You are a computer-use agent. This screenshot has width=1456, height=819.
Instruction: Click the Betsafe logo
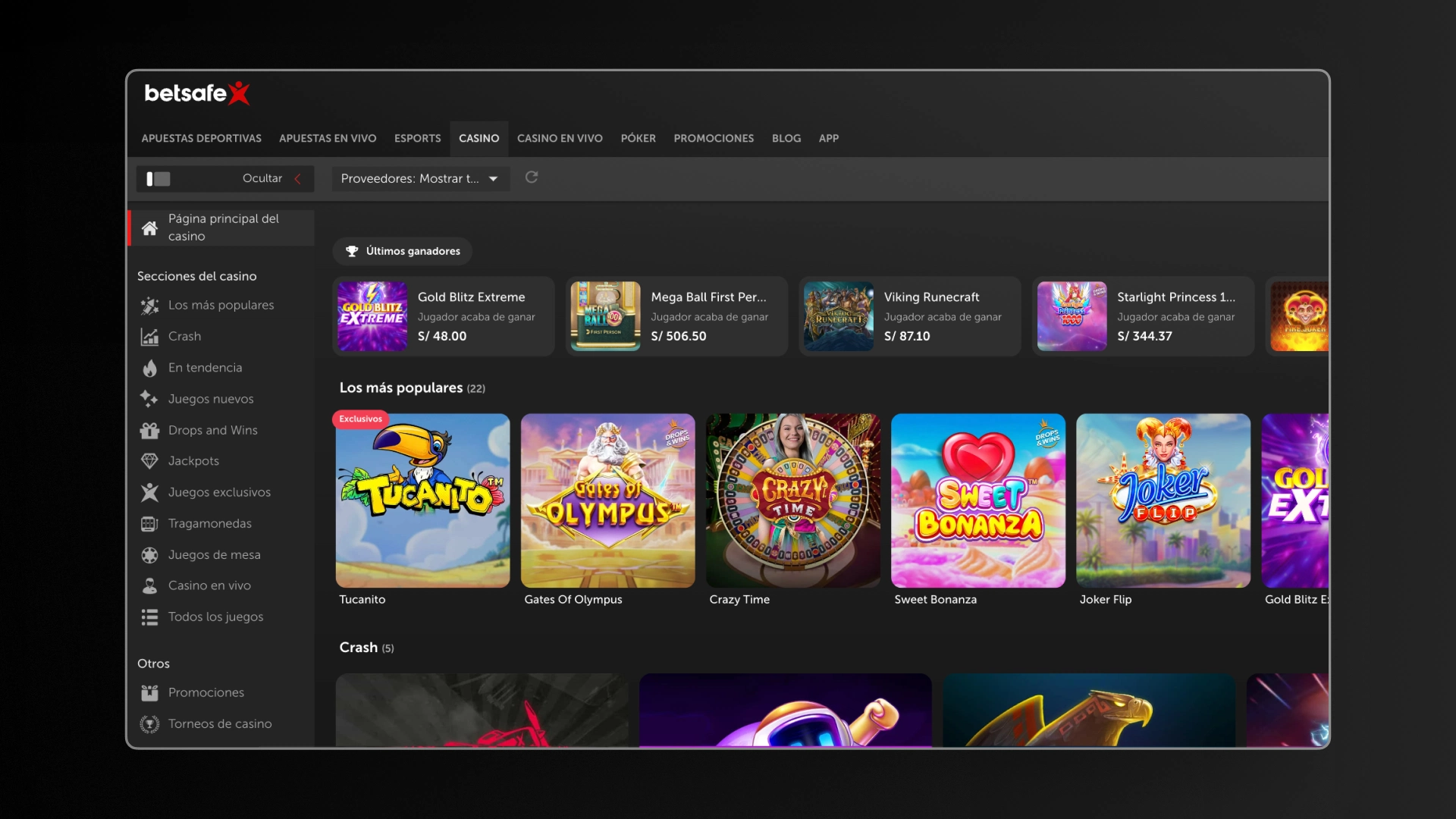(x=197, y=93)
